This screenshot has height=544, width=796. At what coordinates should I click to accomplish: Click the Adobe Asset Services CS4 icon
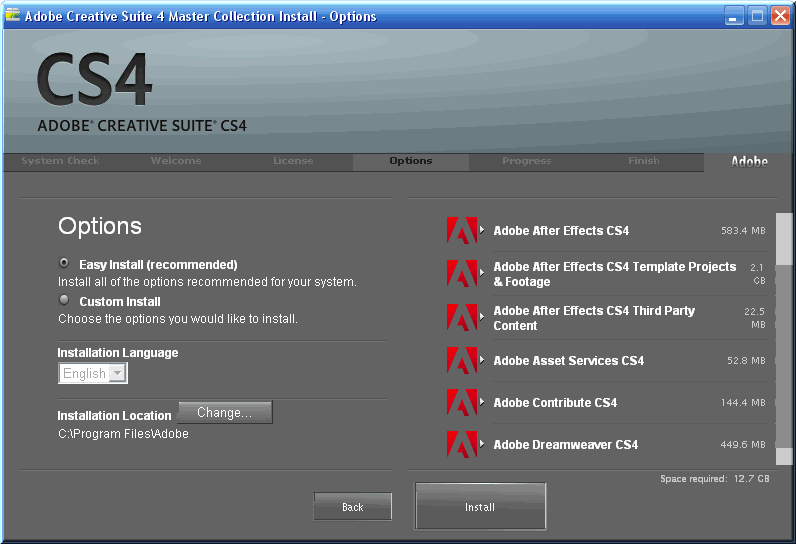(461, 360)
